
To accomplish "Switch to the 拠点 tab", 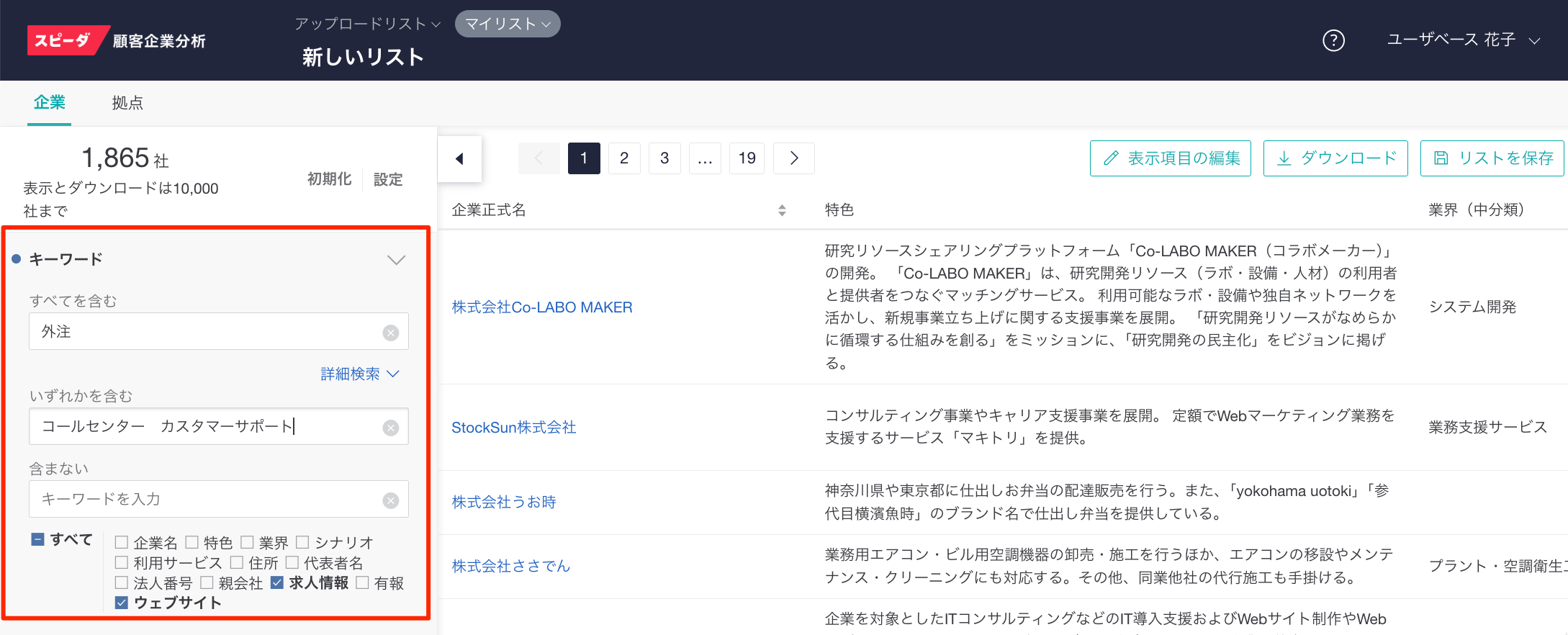I will pos(127,103).
